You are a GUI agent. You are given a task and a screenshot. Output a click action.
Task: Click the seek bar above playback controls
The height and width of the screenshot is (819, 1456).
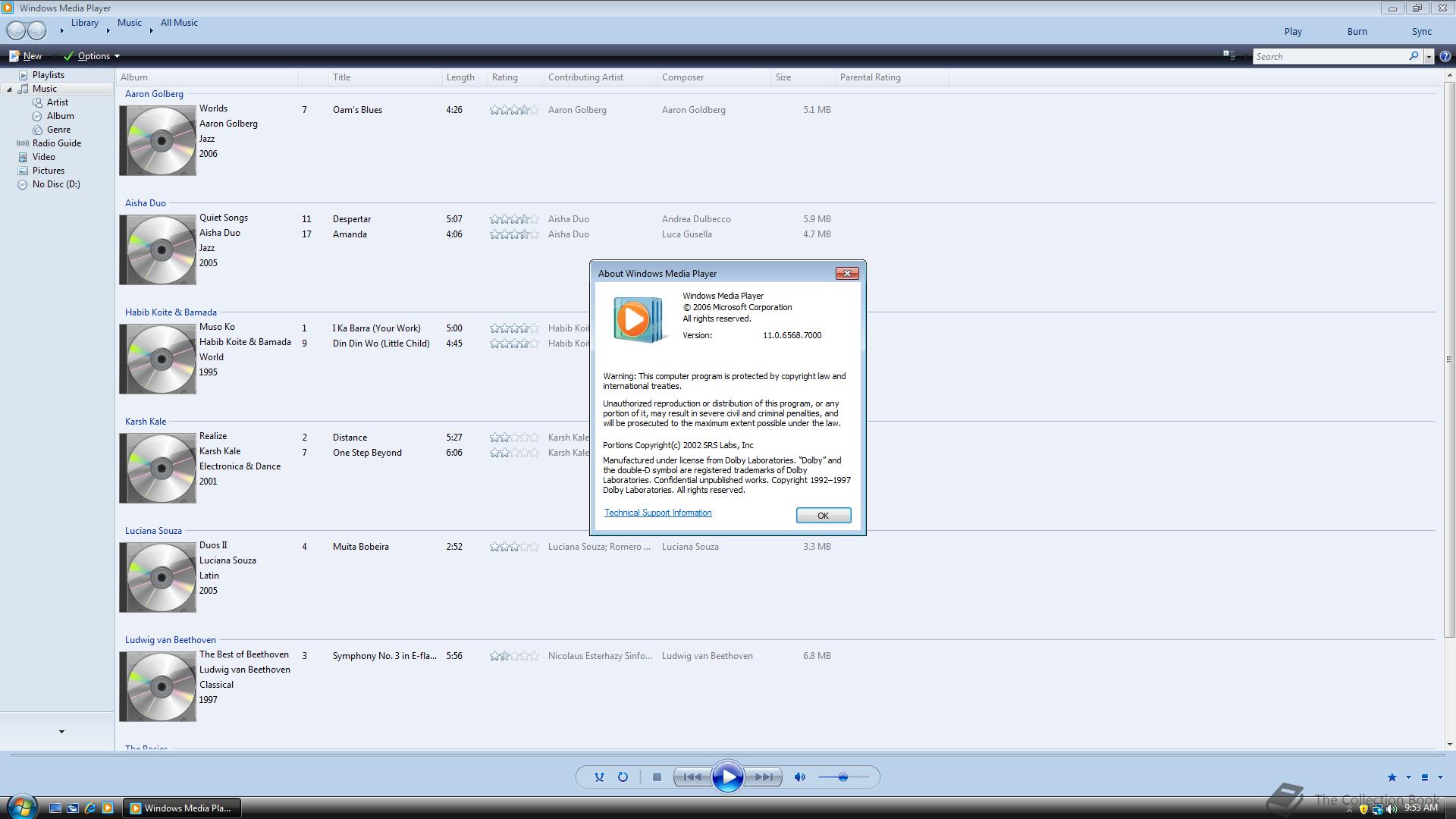(728, 755)
